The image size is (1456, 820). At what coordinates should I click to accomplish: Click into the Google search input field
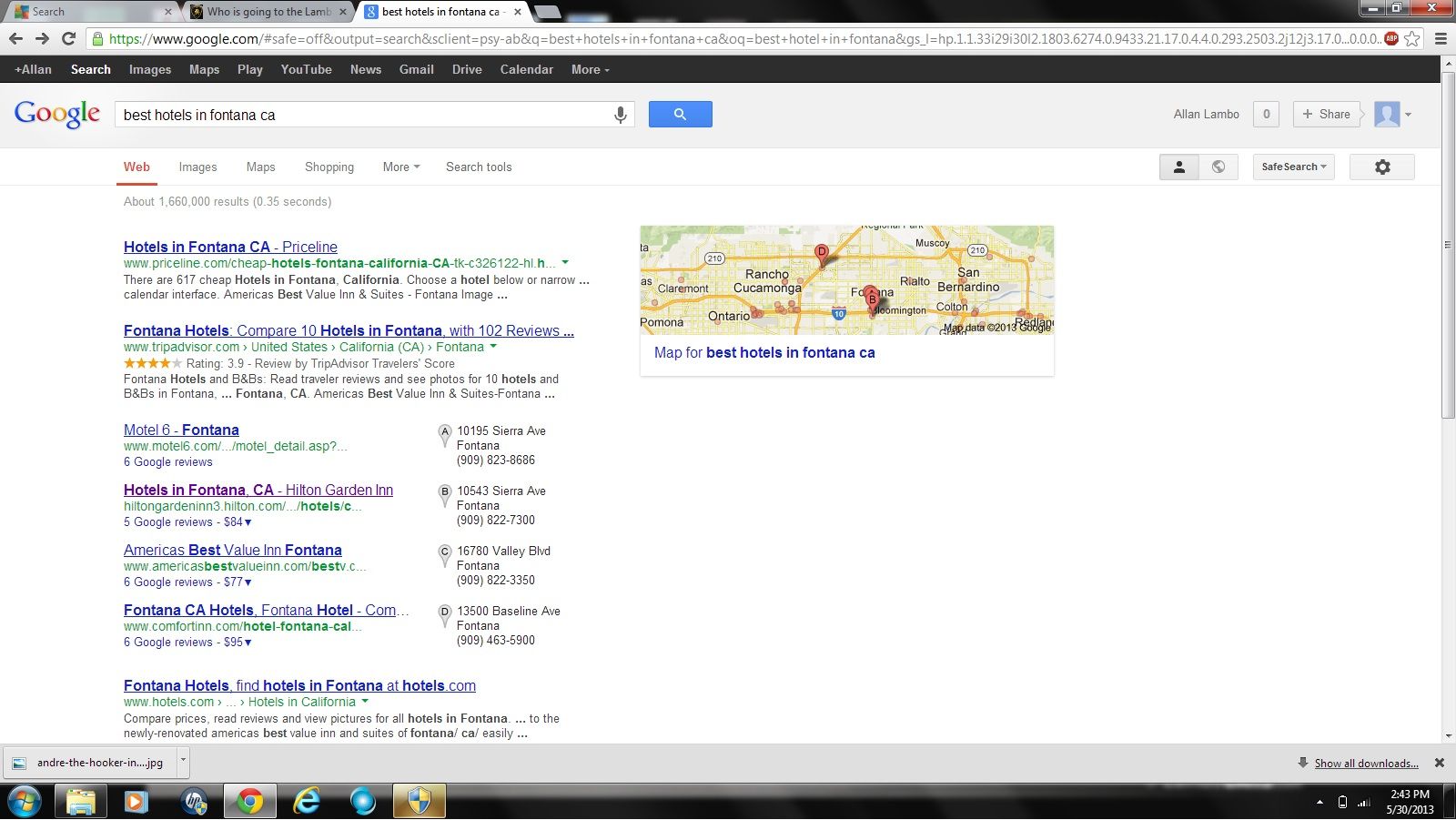pos(364,115)
